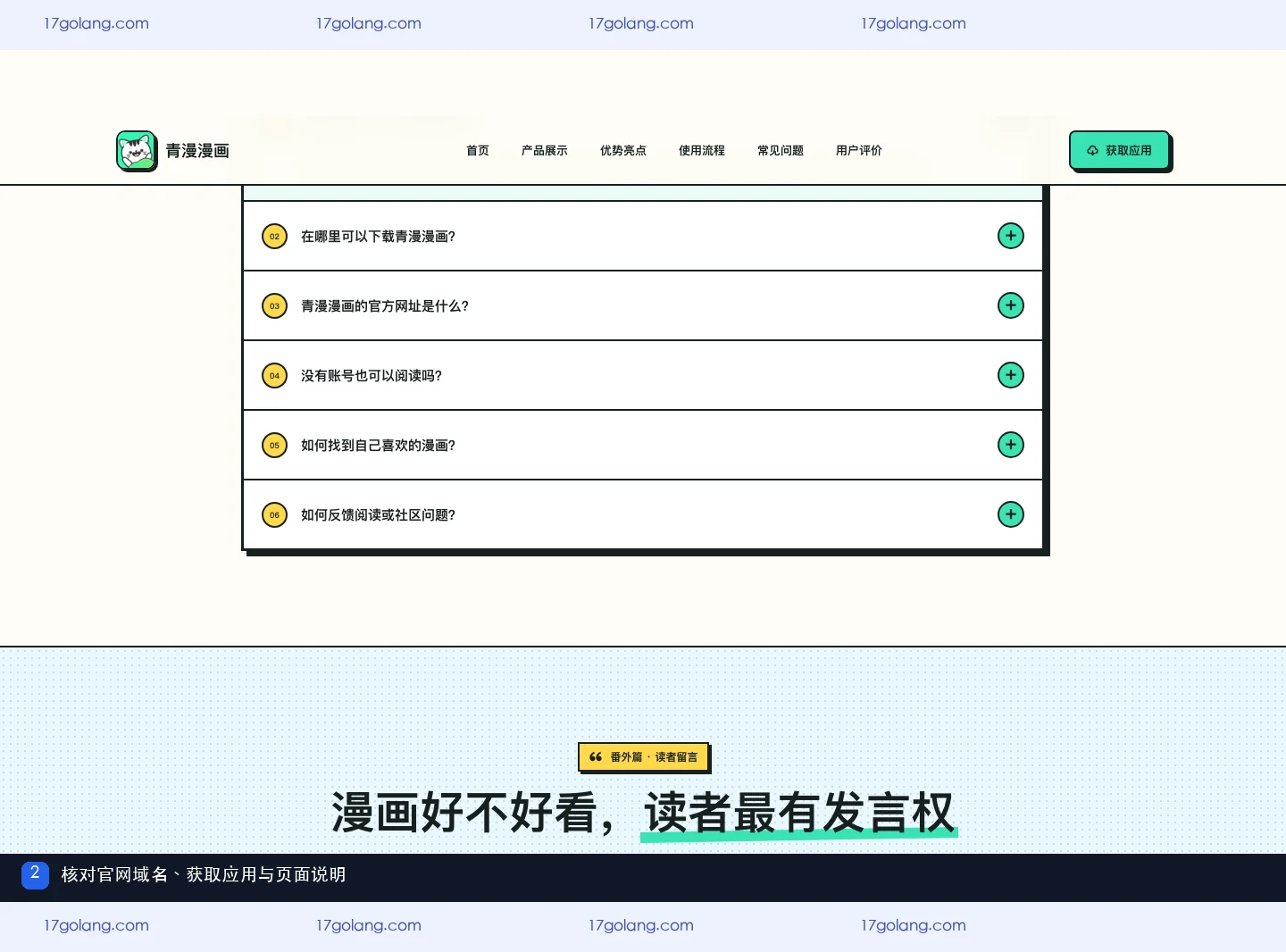
Task: Click the 青漫漫画 cat logo icon
Action: (137, 150)
